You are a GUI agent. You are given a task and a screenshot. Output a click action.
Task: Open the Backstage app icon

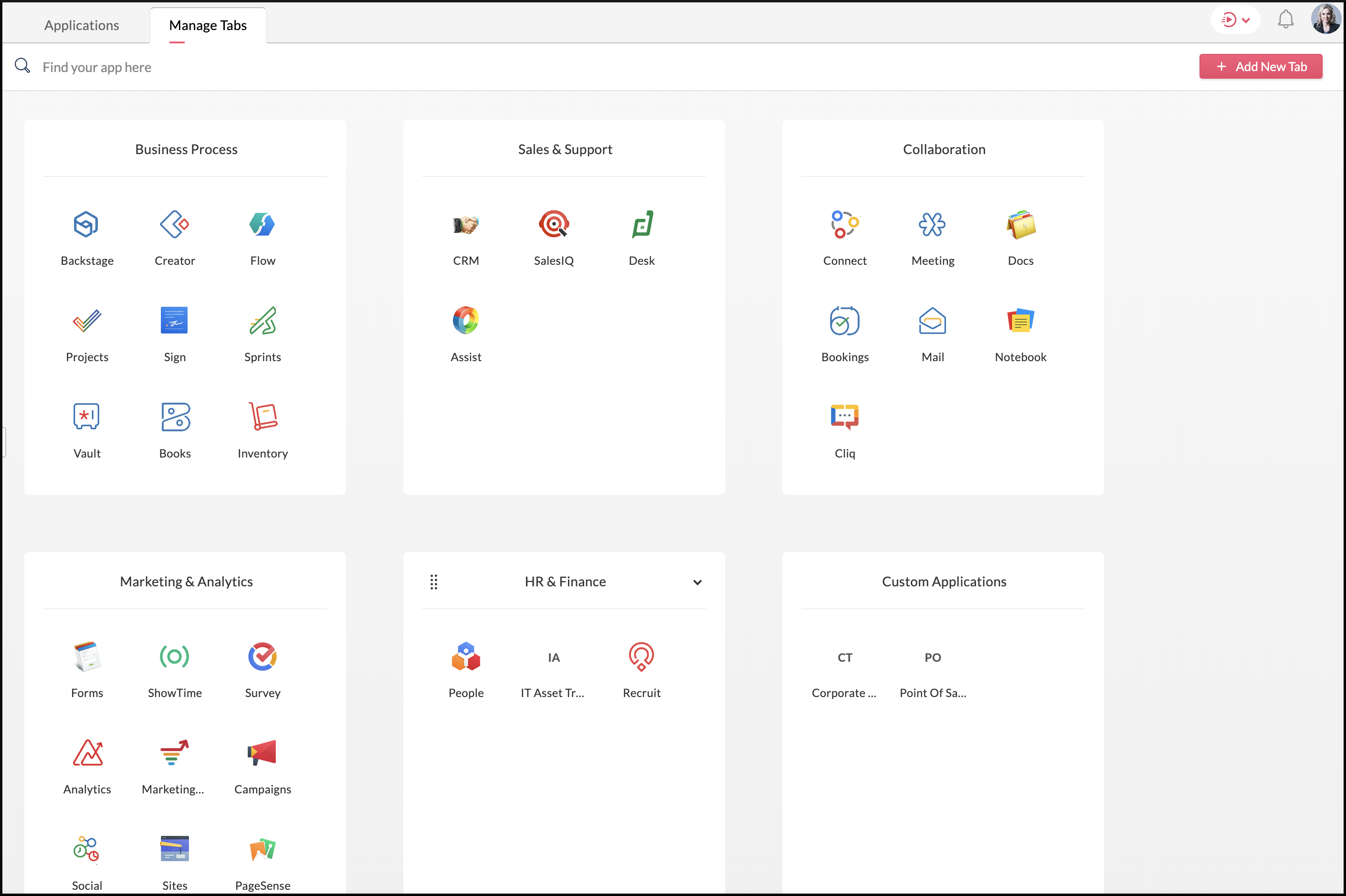(x=86, y=224)
